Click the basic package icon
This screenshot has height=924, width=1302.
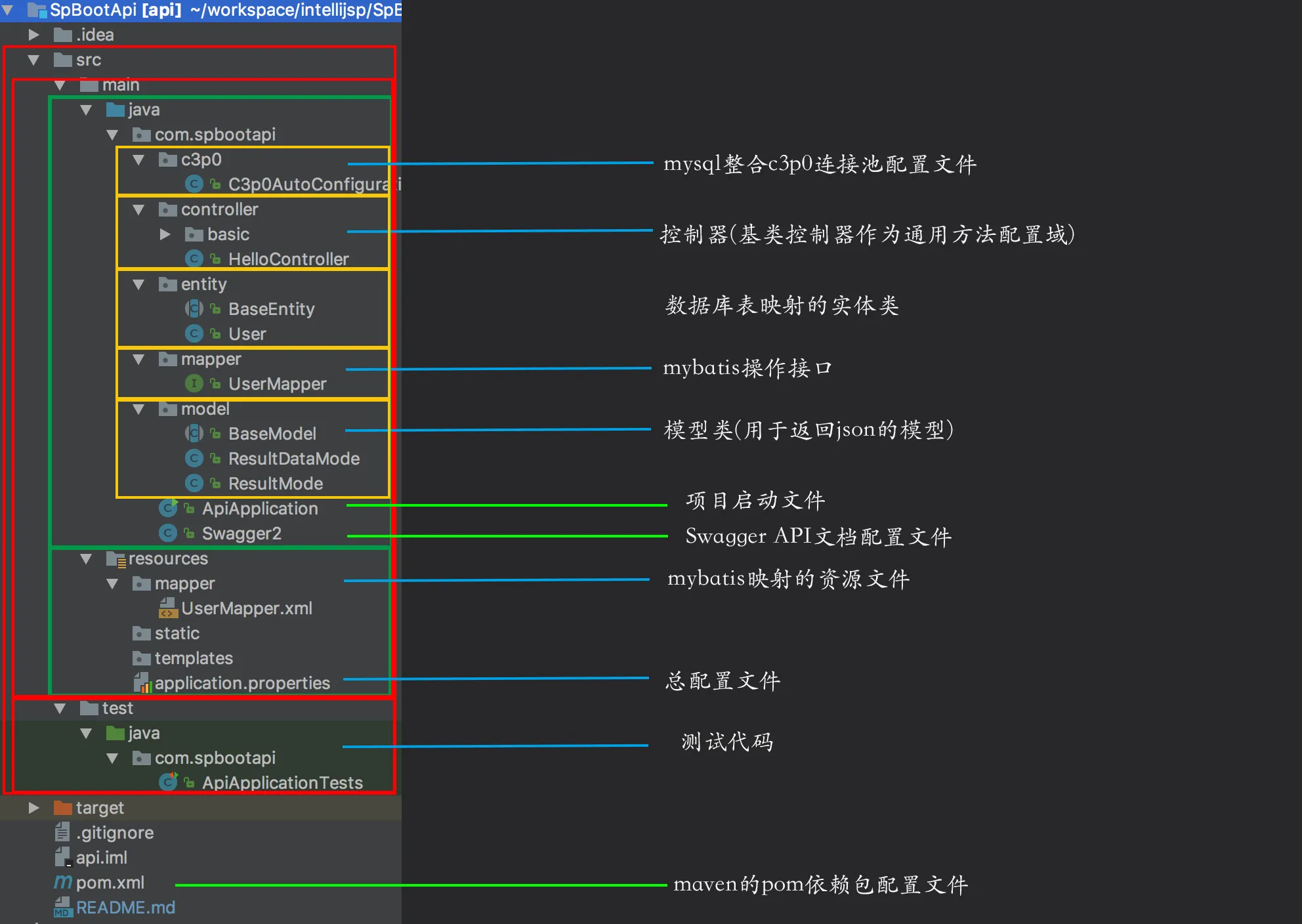pyautogui.click(x=194, y=234)
